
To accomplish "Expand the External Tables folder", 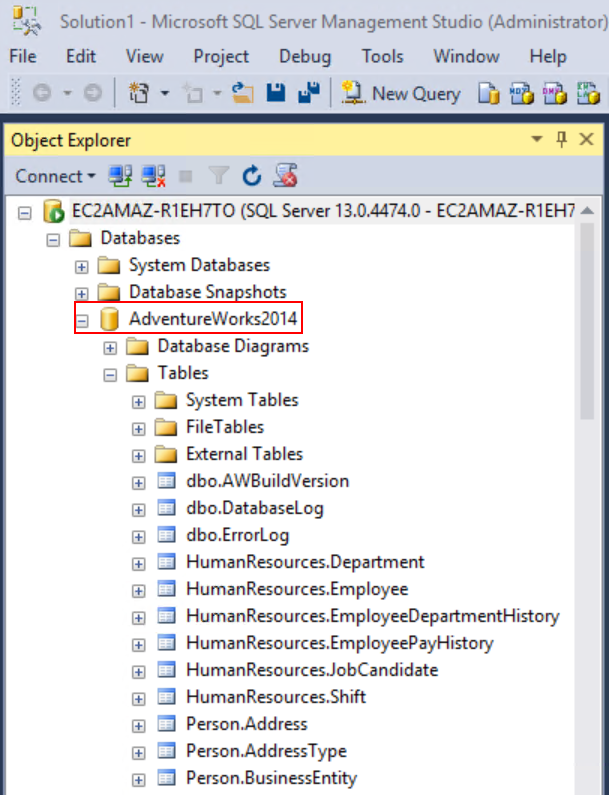I will (x=138, y=456).
